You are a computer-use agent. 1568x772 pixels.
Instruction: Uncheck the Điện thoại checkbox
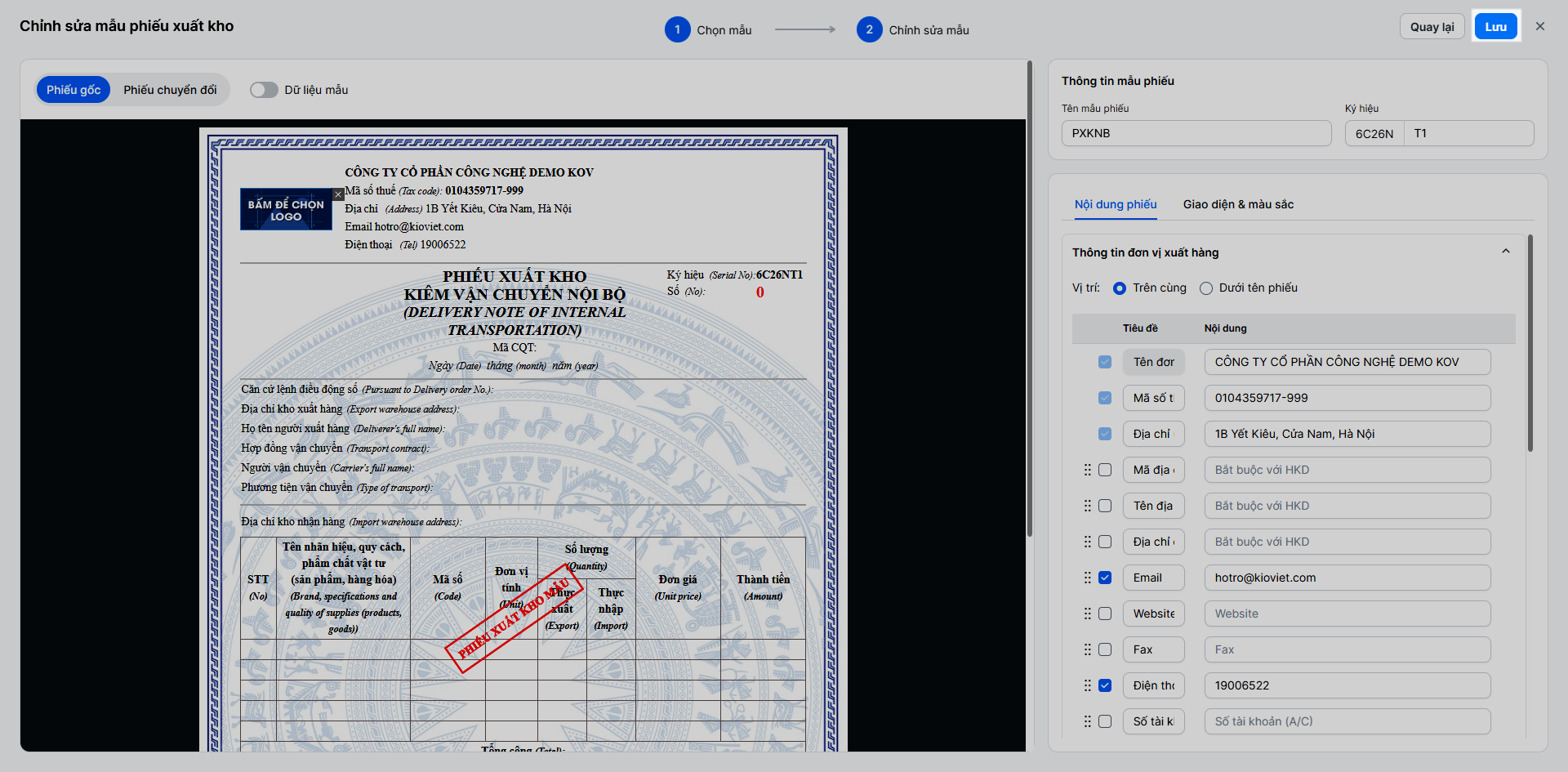[1105, 685]
